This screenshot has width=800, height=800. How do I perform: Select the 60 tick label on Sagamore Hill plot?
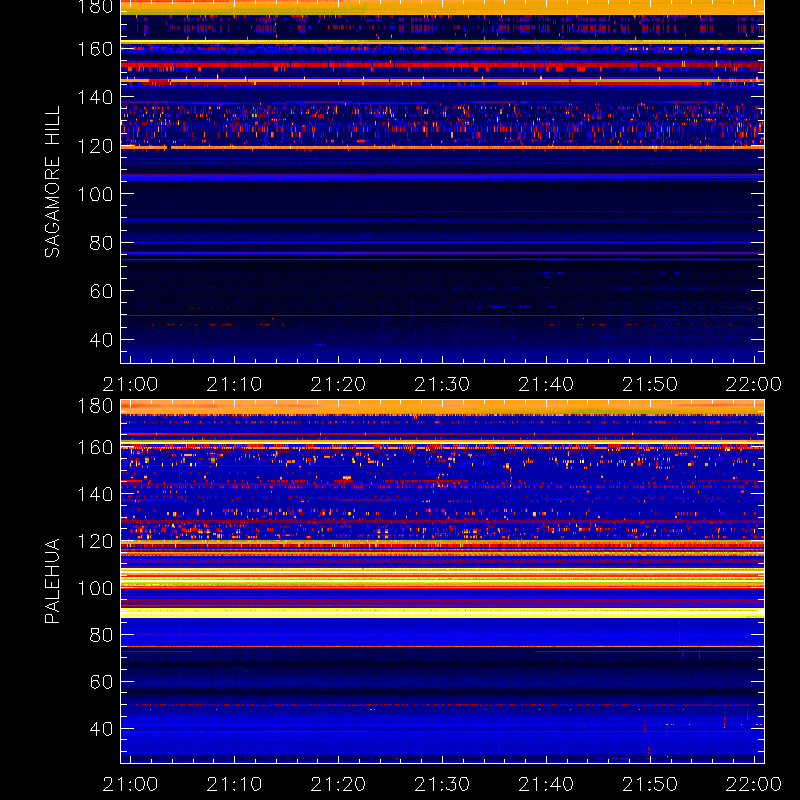[x=101, y=291]
